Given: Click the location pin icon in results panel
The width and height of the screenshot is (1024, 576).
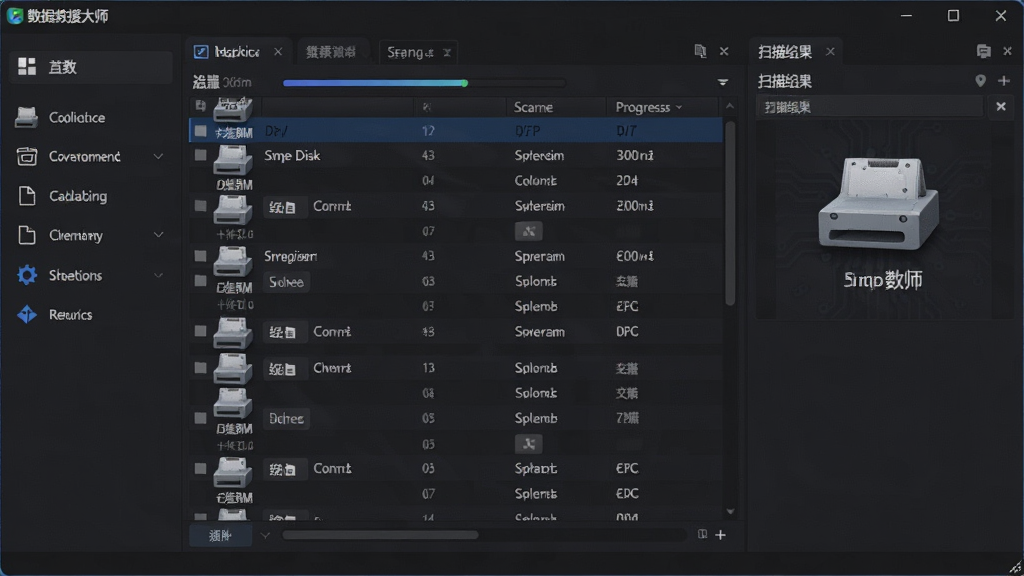Looking at the screenshot, I should (980, 80).
